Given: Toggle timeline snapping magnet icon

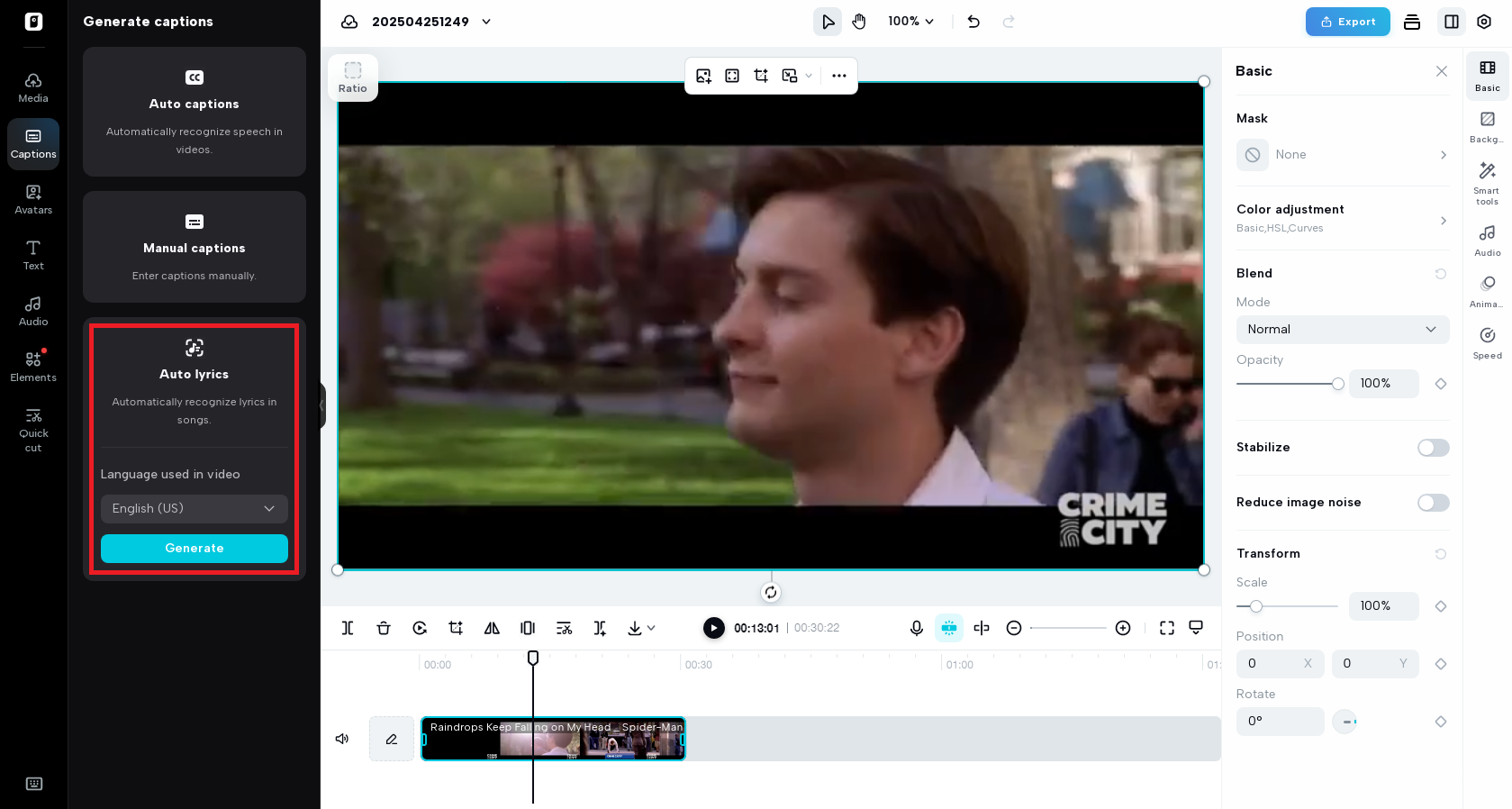Looking at the screenshot, I should [x=949, y=628].
